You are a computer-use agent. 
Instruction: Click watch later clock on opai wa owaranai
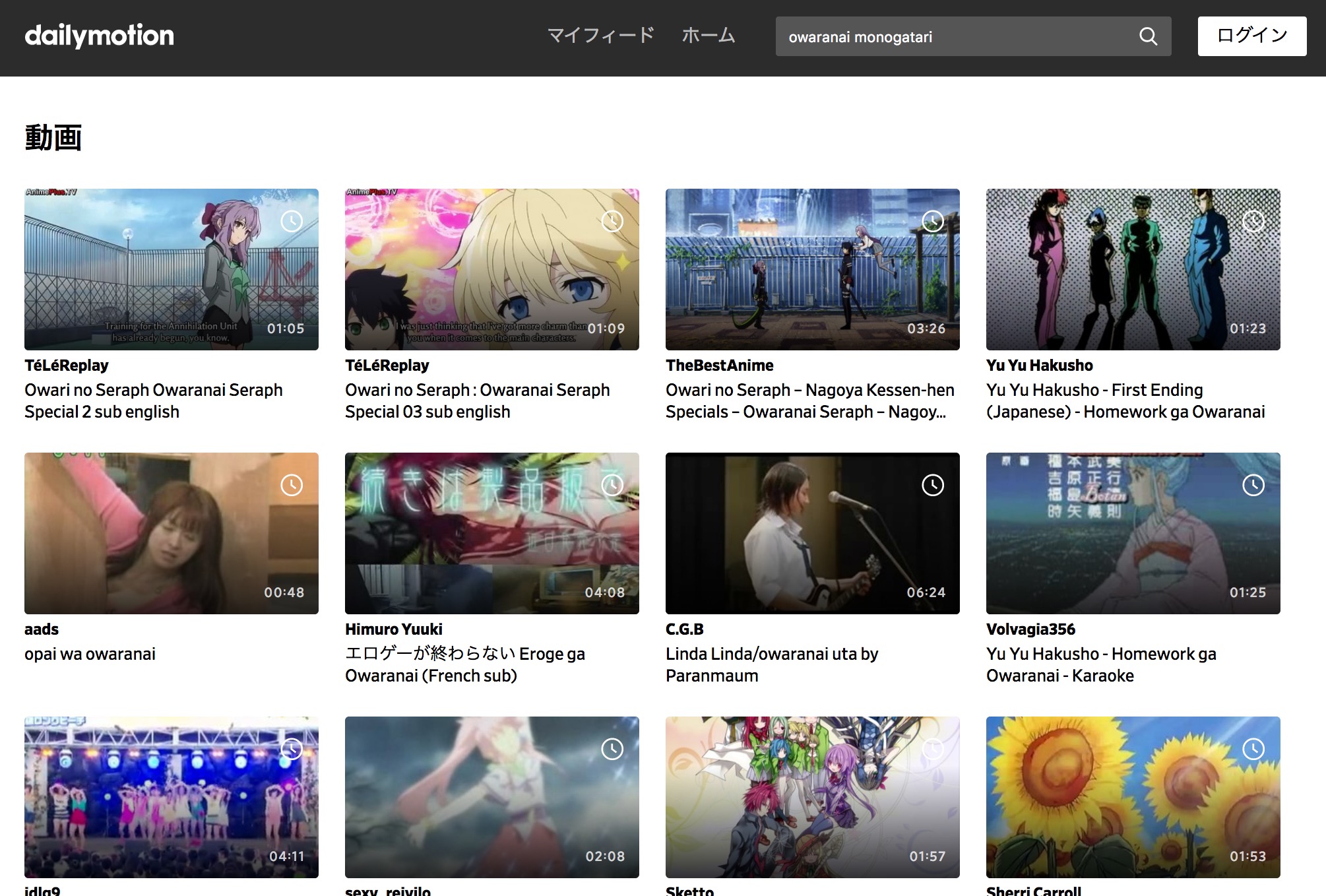pyautogui.click(x=292, y=485)
